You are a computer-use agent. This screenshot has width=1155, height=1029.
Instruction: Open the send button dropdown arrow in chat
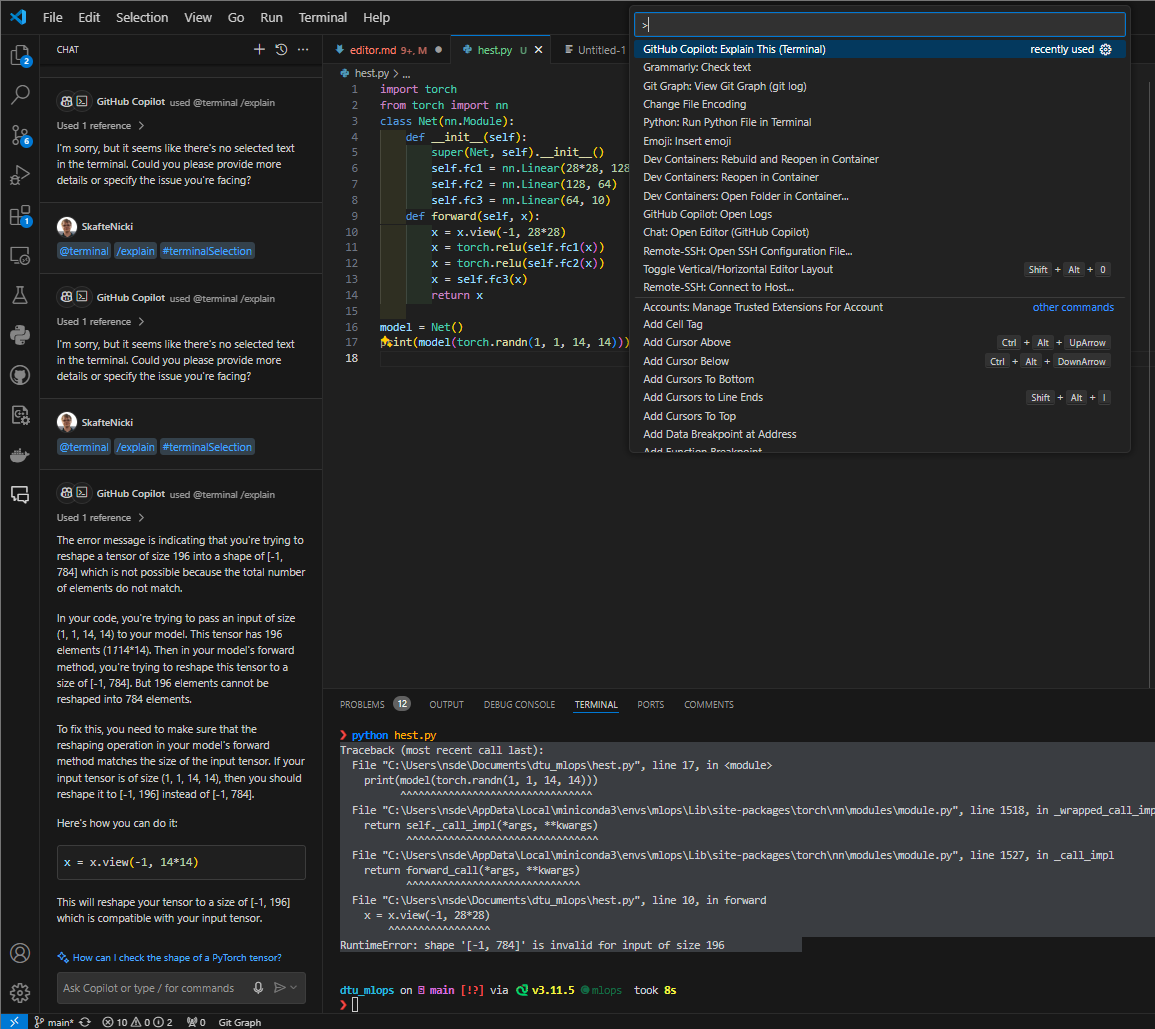tap(294, 988)
